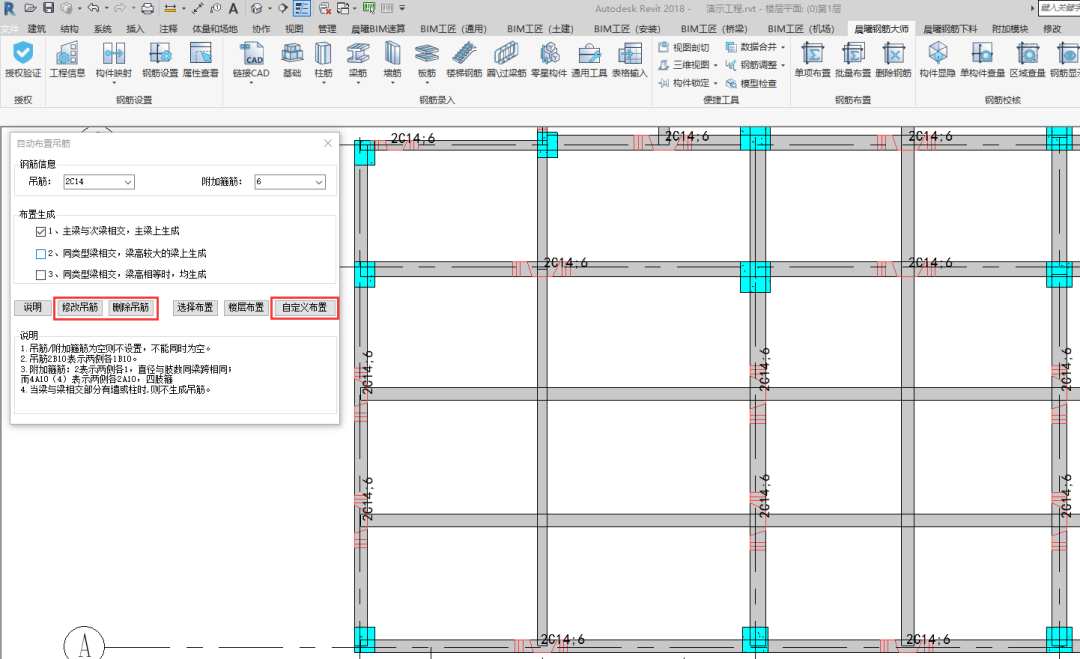Select the 墙筋 wall rebar tool
The height and width of the screenshot is (659, 1080).
pyautogui.click(x=392, y=53)
